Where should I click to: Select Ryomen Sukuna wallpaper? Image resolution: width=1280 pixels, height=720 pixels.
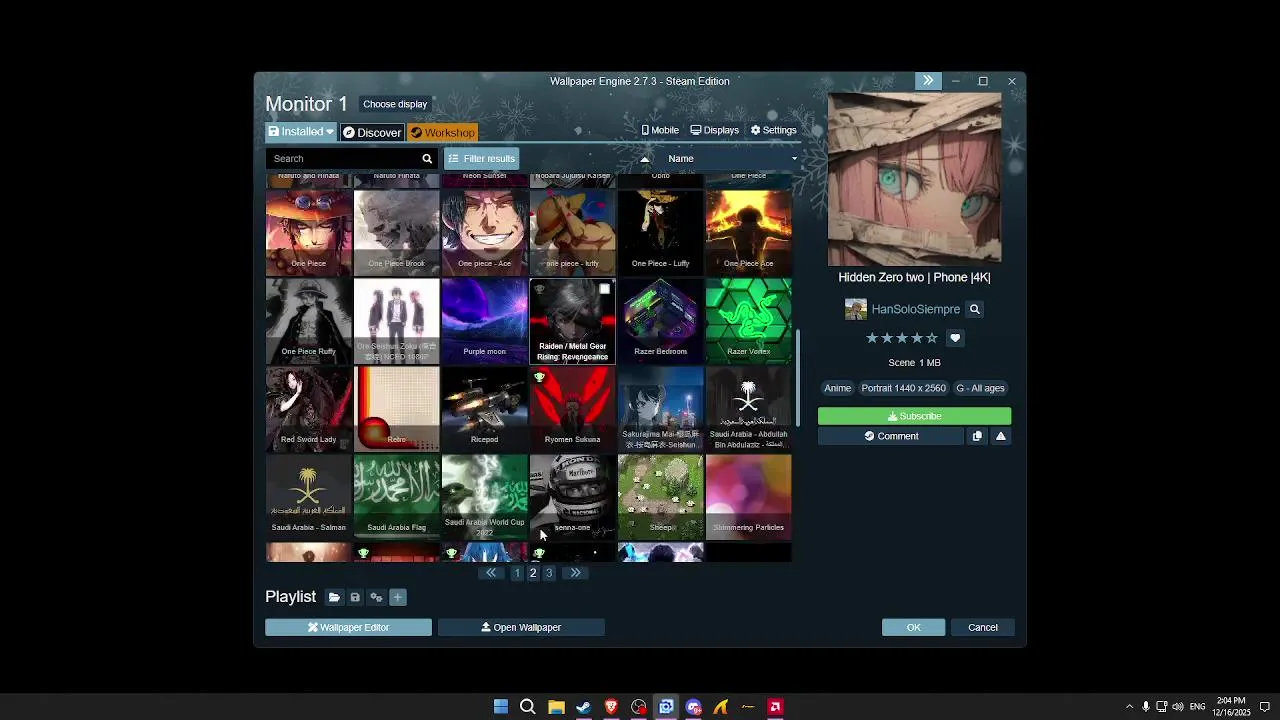click(x=572, y=409)
